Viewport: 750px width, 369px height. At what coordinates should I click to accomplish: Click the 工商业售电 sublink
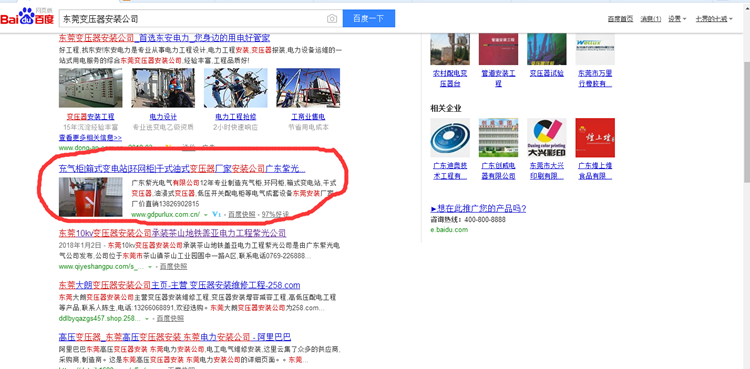pos(309,117)
